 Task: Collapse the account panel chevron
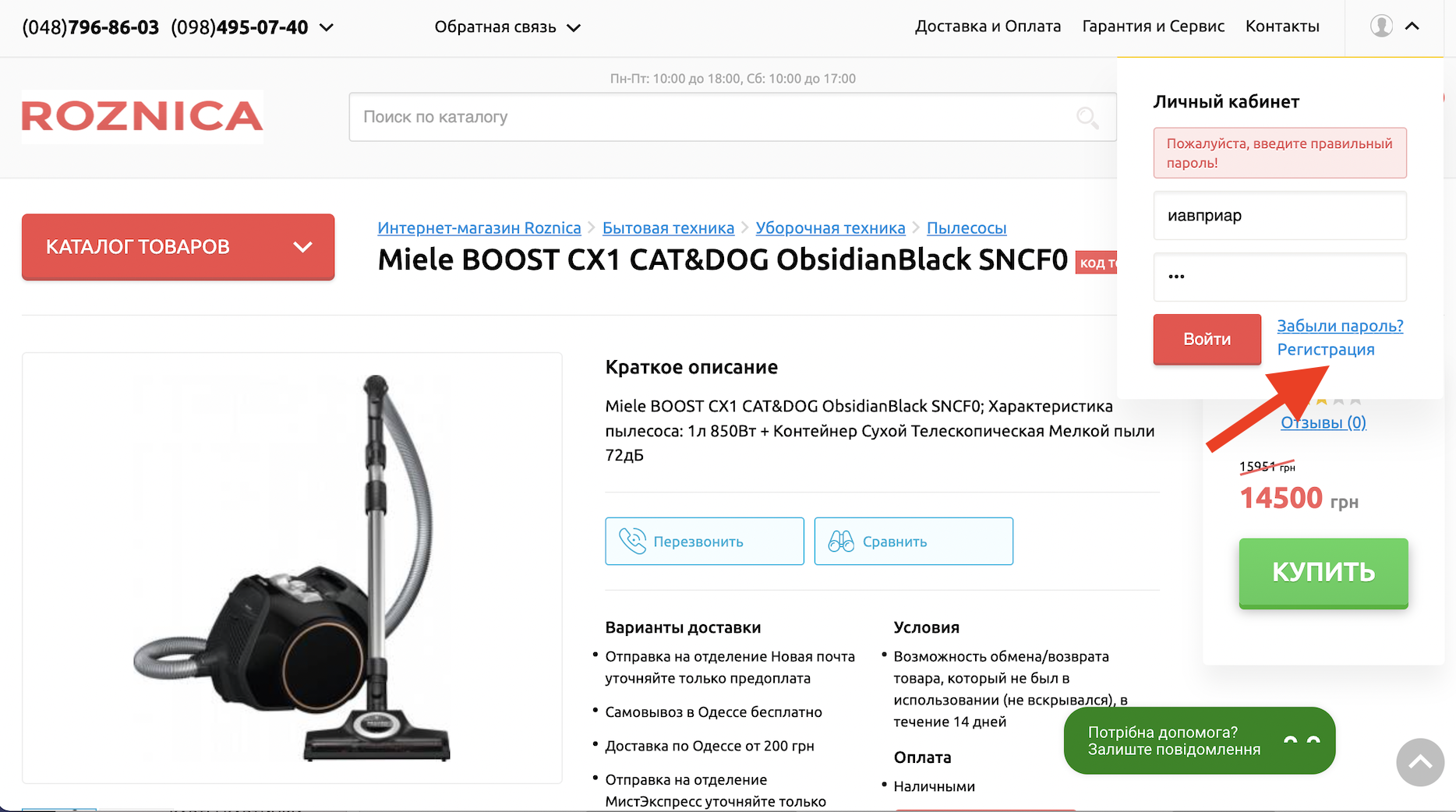(x=1412, y=26)
